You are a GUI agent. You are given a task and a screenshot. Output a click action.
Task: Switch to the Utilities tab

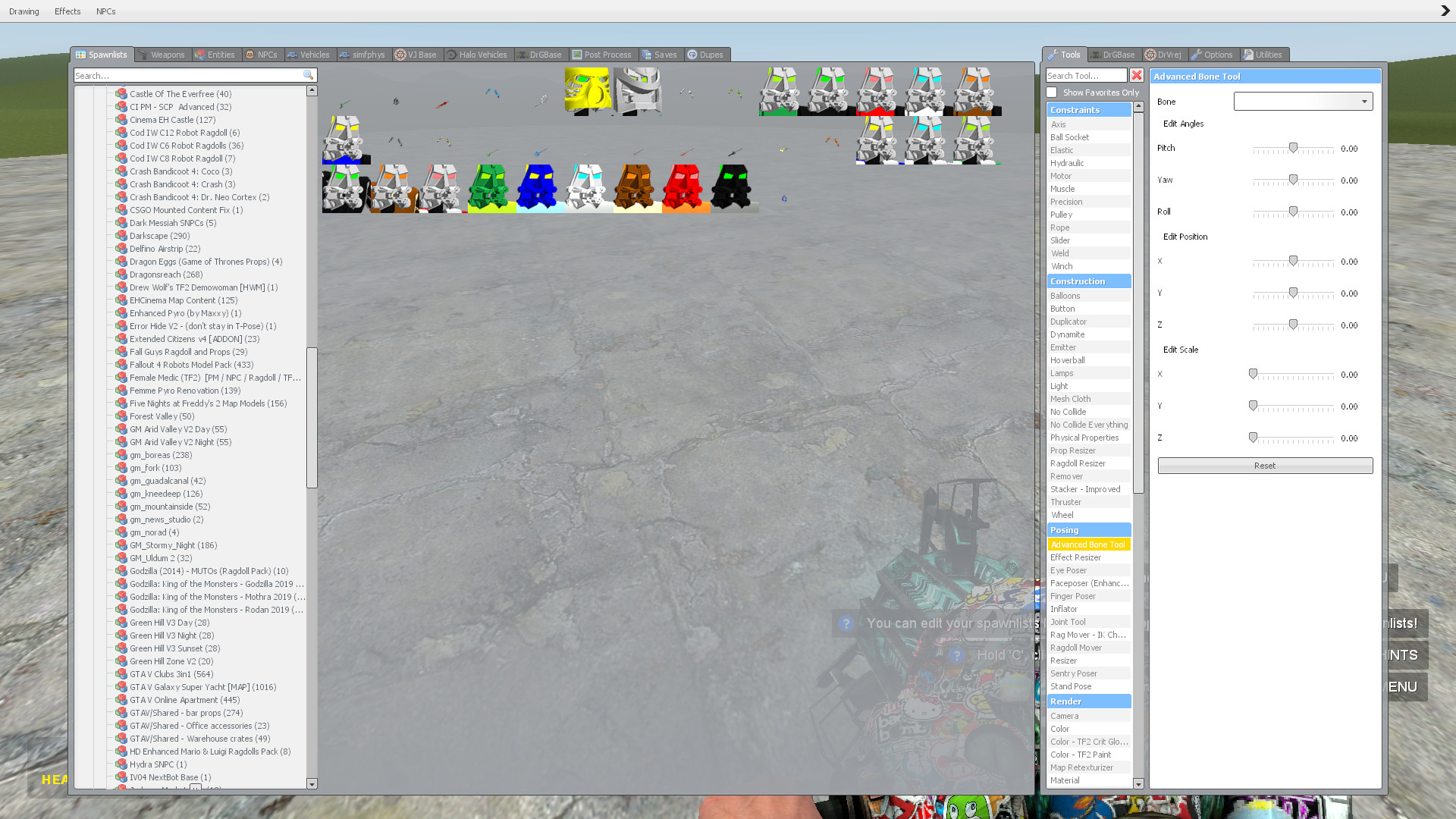(1264, 54)
